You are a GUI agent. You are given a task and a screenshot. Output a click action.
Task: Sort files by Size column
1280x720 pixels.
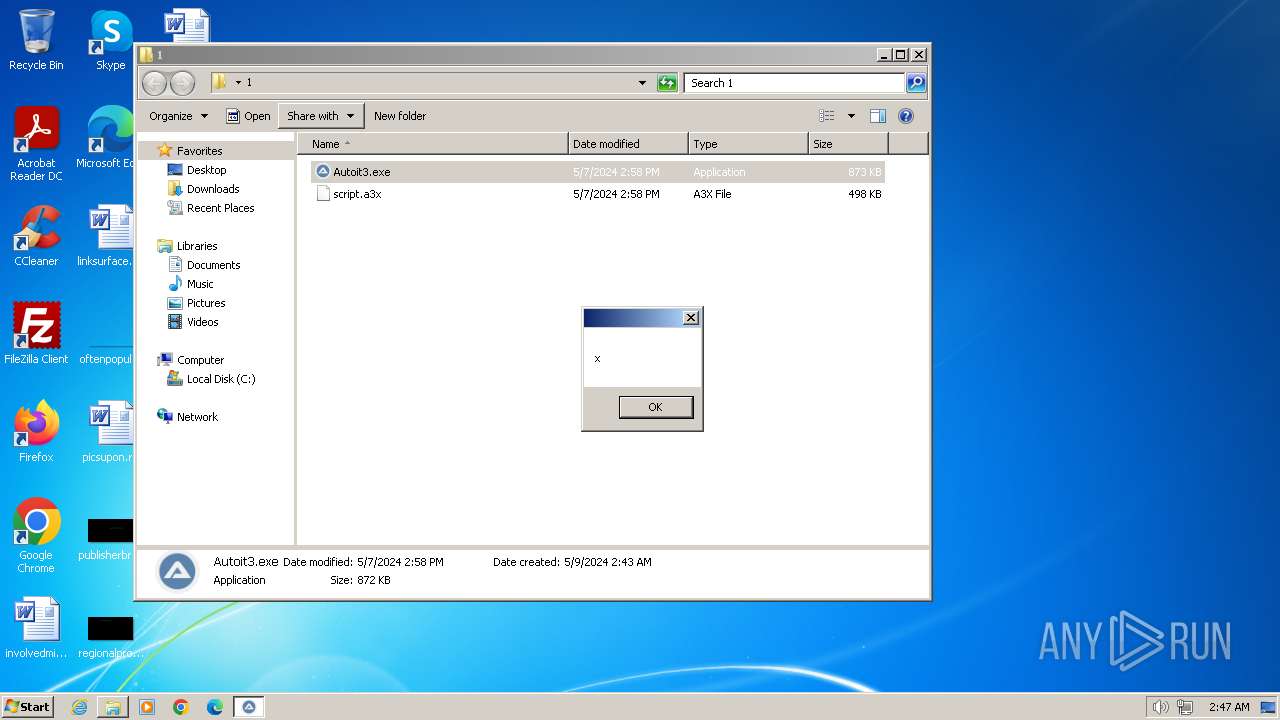(x=848, y=144)
